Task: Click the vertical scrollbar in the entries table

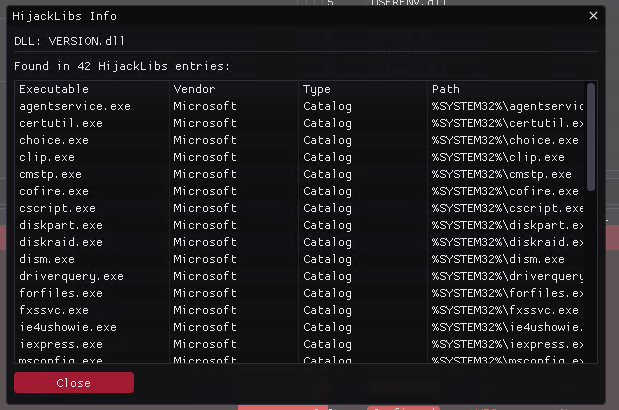Action: [591, 137]
